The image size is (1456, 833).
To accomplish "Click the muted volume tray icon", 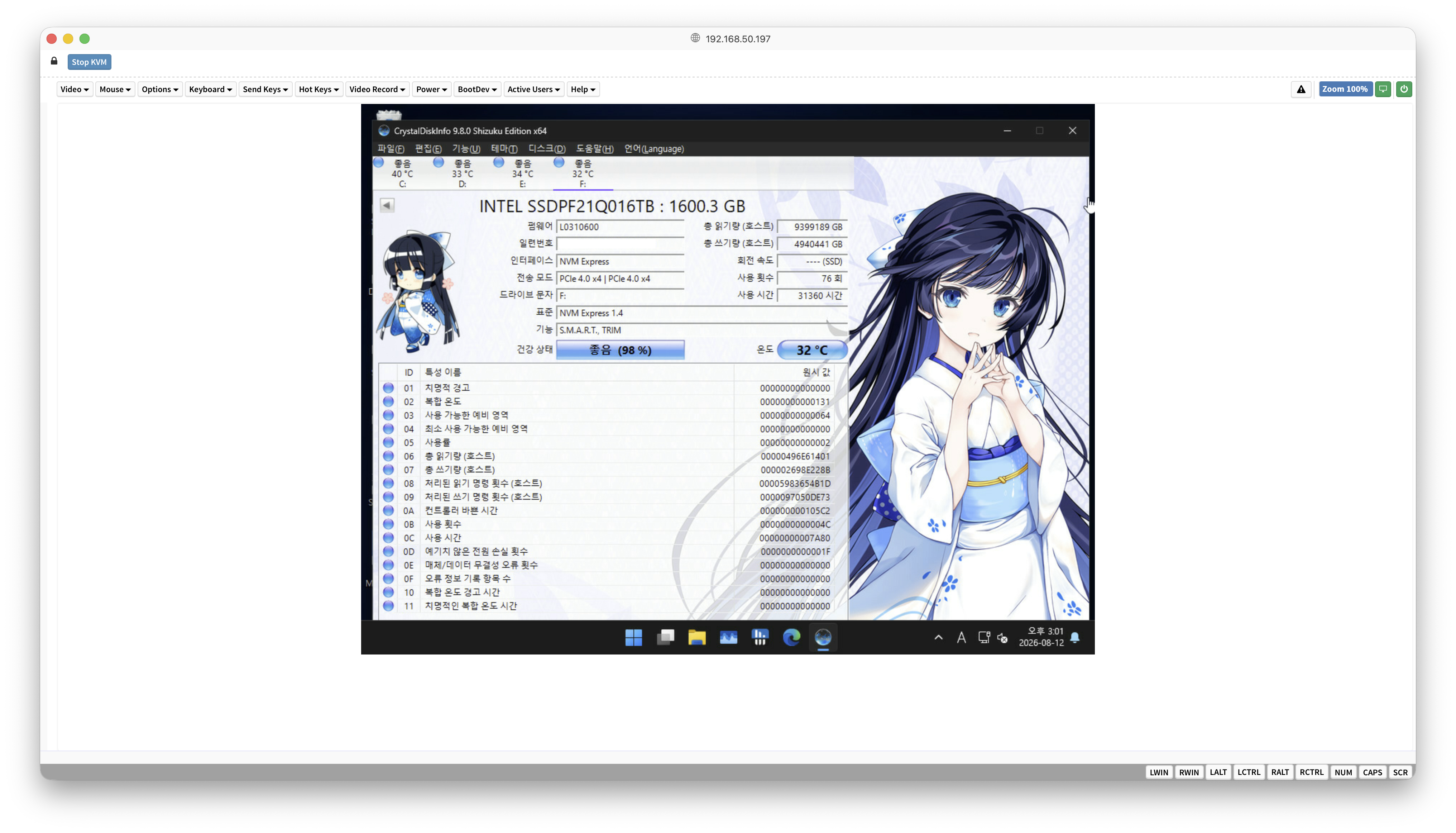I will point(1002,638).
